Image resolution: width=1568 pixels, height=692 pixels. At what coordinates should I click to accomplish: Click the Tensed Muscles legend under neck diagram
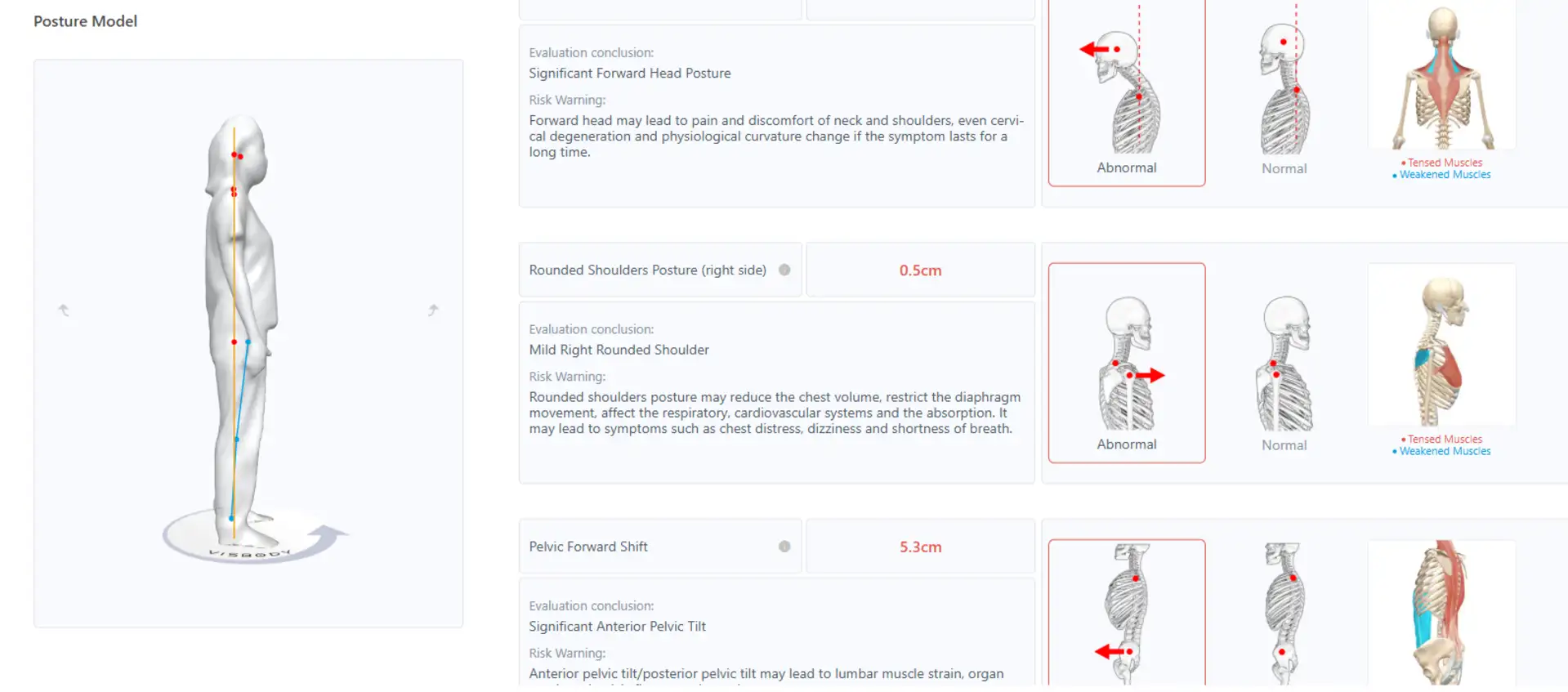click(x=1444, y=163)
